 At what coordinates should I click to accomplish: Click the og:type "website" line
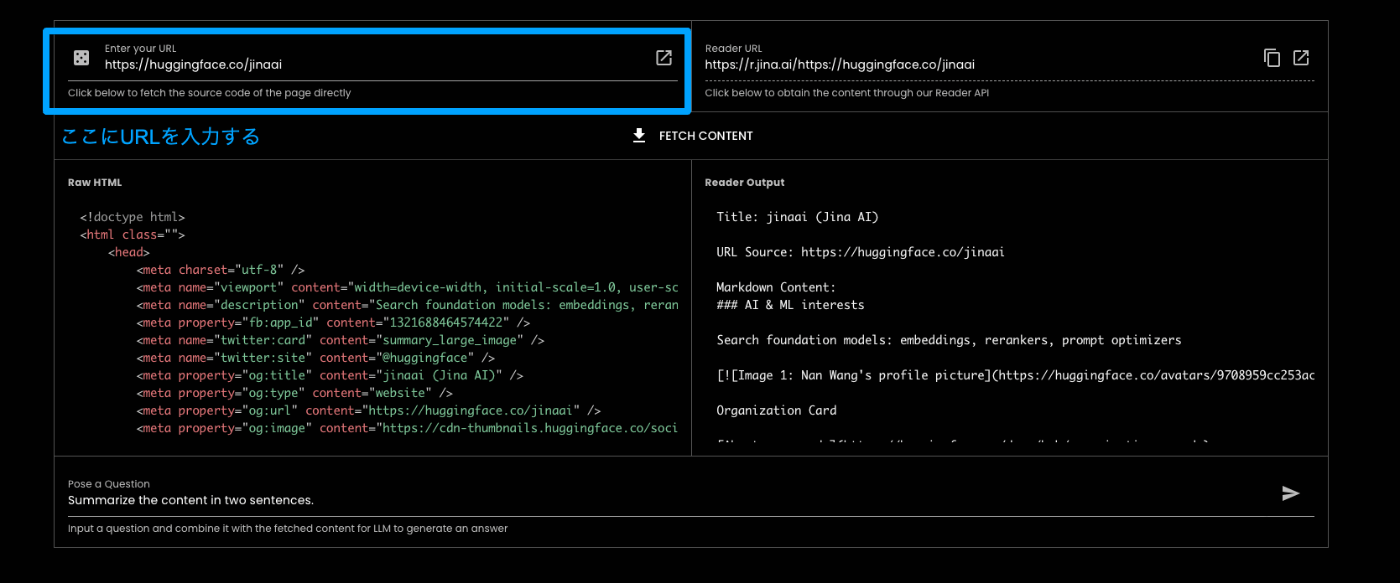click(x=295, y=393)
